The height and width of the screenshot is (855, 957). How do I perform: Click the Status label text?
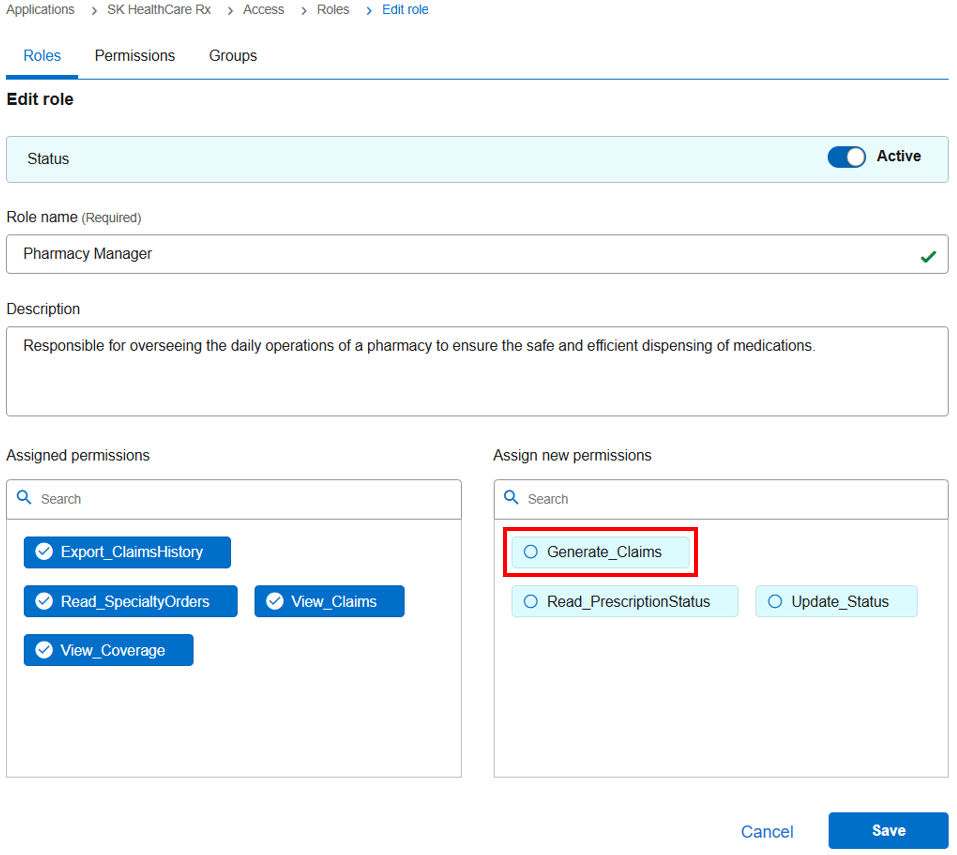coord(48,159)
